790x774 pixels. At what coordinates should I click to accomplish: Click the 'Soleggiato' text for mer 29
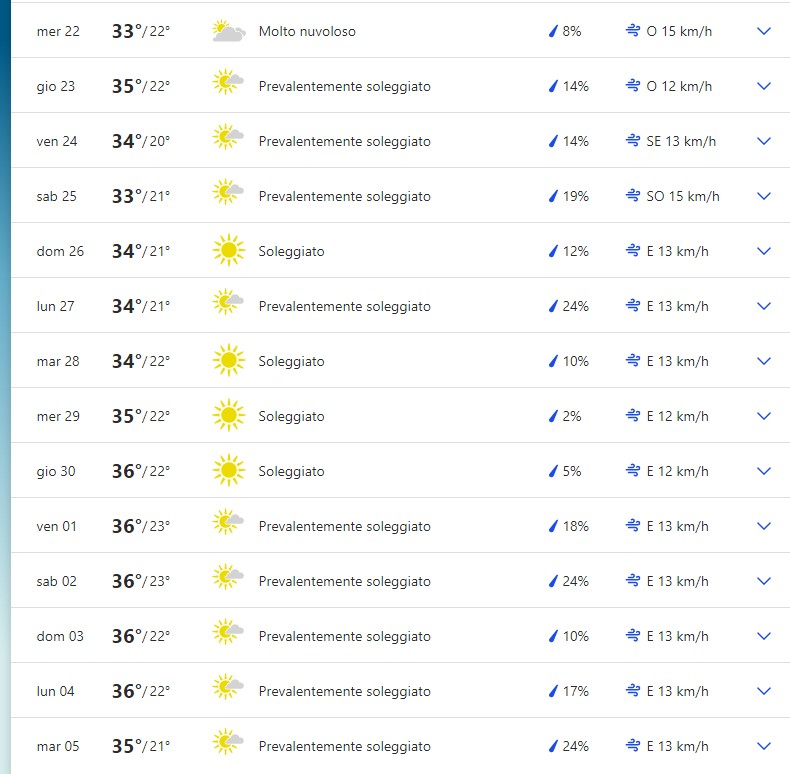coord(291,416)
